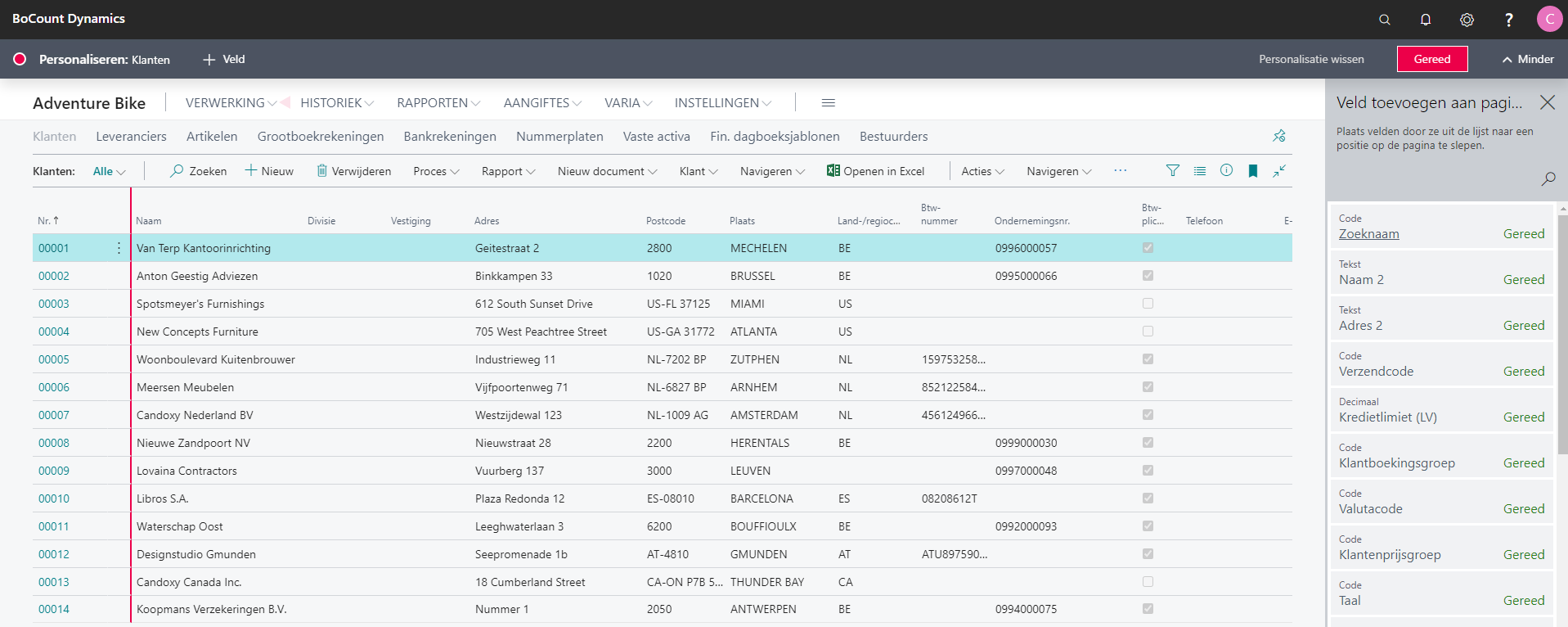Click the bookmark icon in the toolbar

[x=1253, y=170]
